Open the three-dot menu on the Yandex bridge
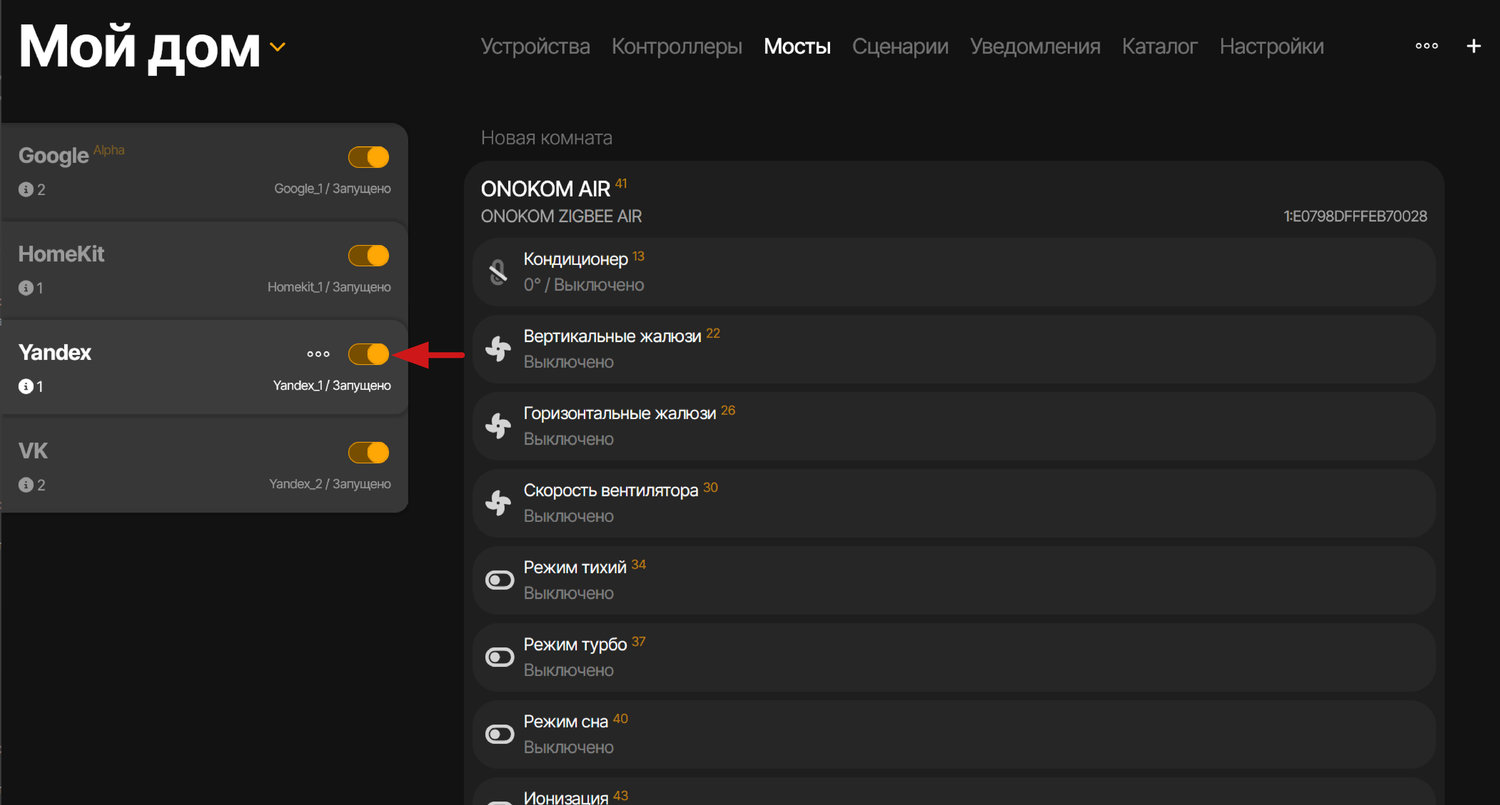Screen dimensions: 1500x805 click(x=318, y=354)
